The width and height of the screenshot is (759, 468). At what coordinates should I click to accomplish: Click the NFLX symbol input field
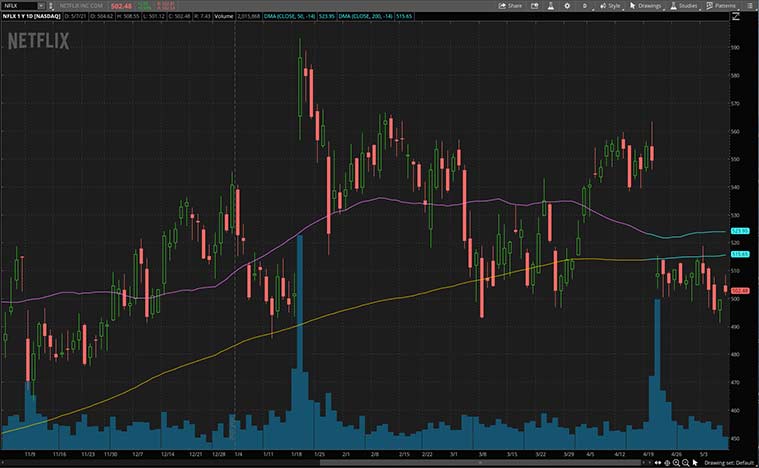pyautogui.click(x=18, y=5)
